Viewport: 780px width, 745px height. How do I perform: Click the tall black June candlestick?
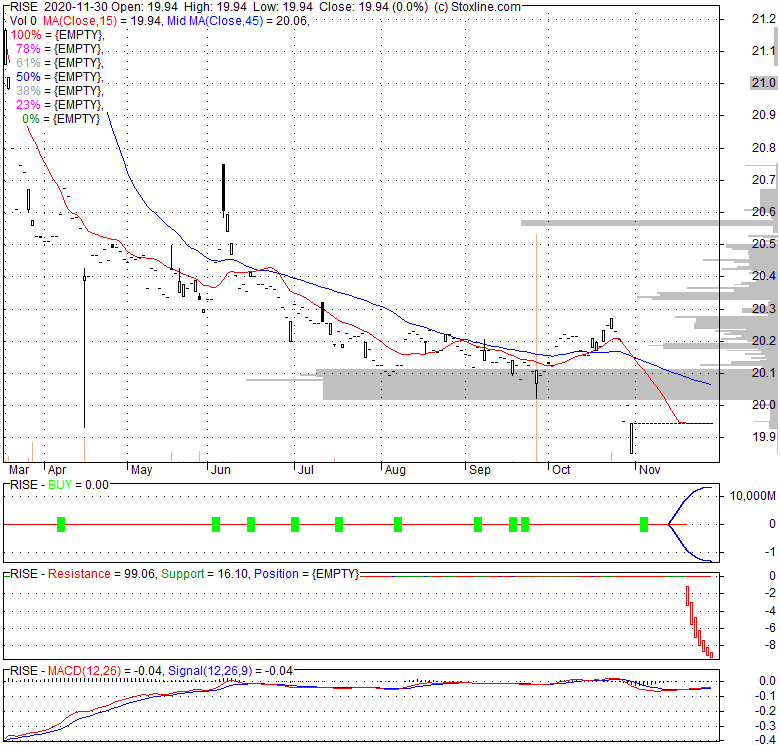coord(223,188)
